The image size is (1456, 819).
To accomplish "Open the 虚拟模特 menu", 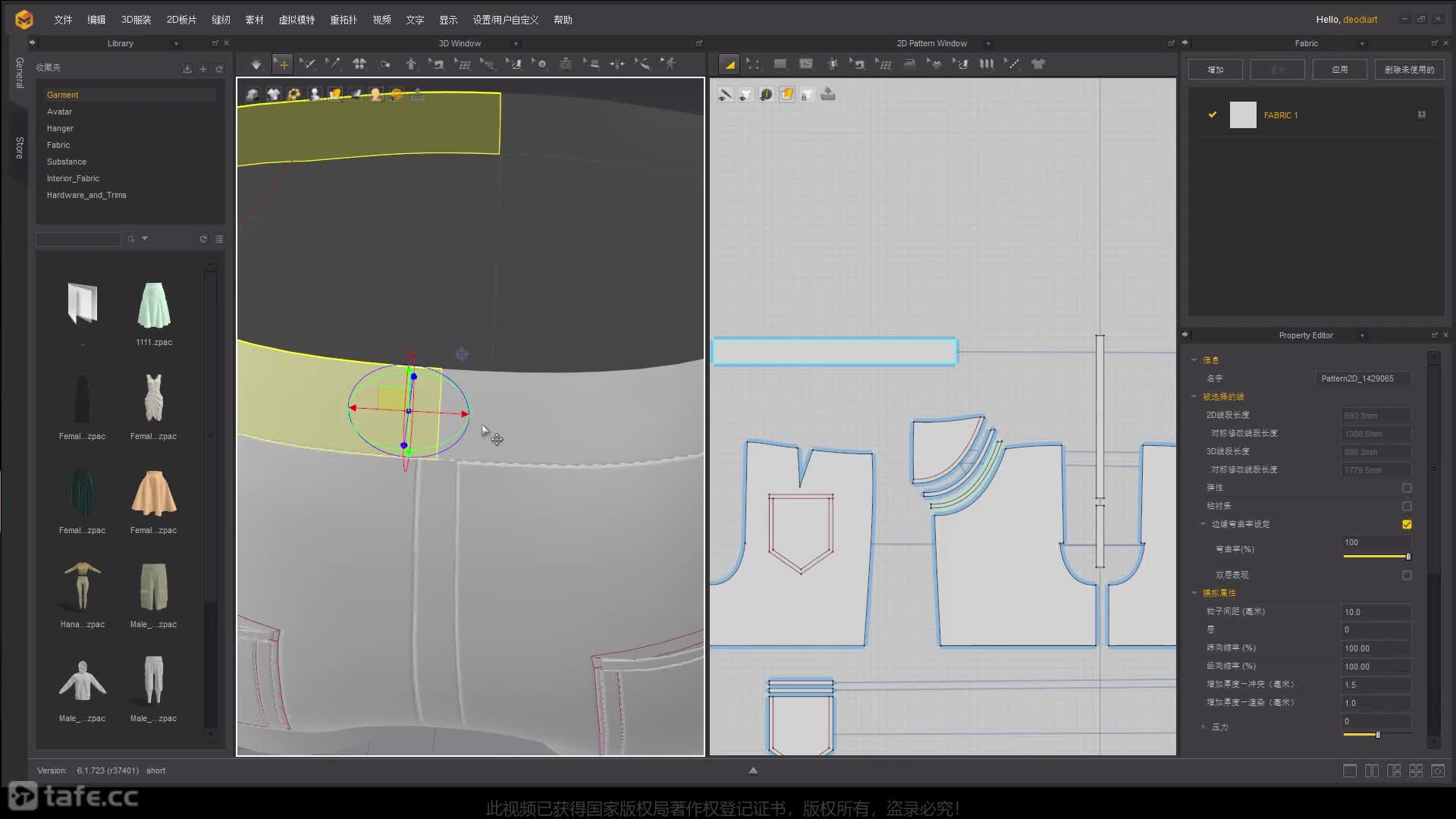I will tap(297, 20).
